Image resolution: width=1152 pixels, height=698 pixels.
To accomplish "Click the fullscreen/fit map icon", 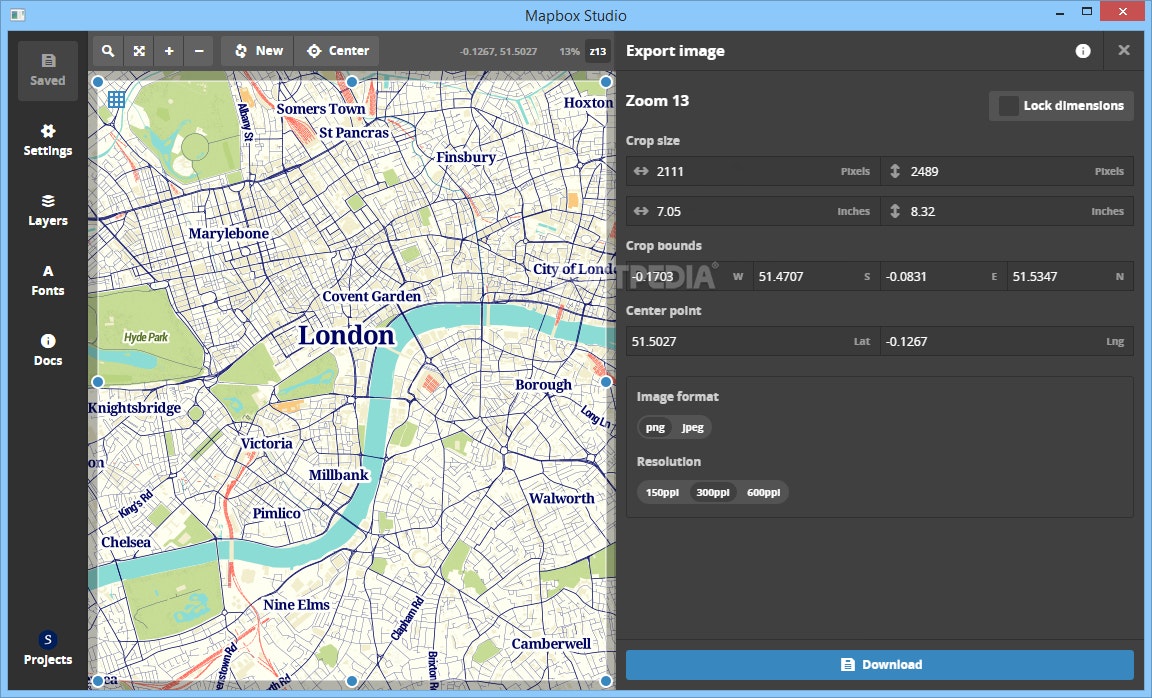I will tap(138, 50).
